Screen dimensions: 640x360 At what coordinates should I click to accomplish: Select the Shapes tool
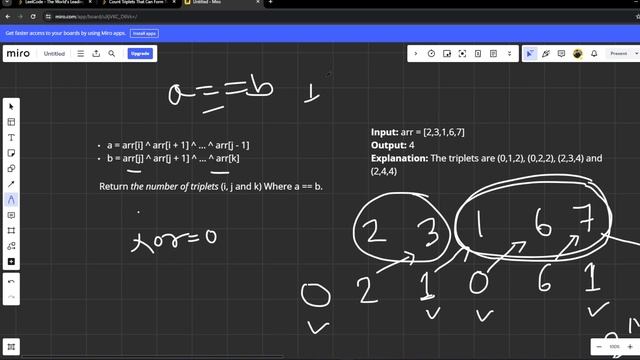pyautogui.click(x=11, y=169)
